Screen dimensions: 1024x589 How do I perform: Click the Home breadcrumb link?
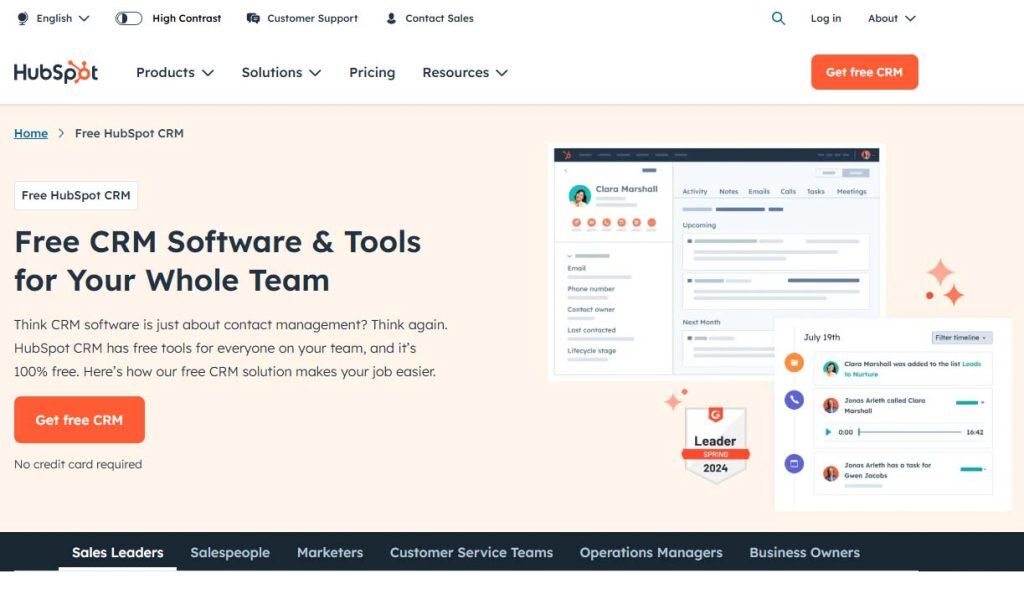31,133
